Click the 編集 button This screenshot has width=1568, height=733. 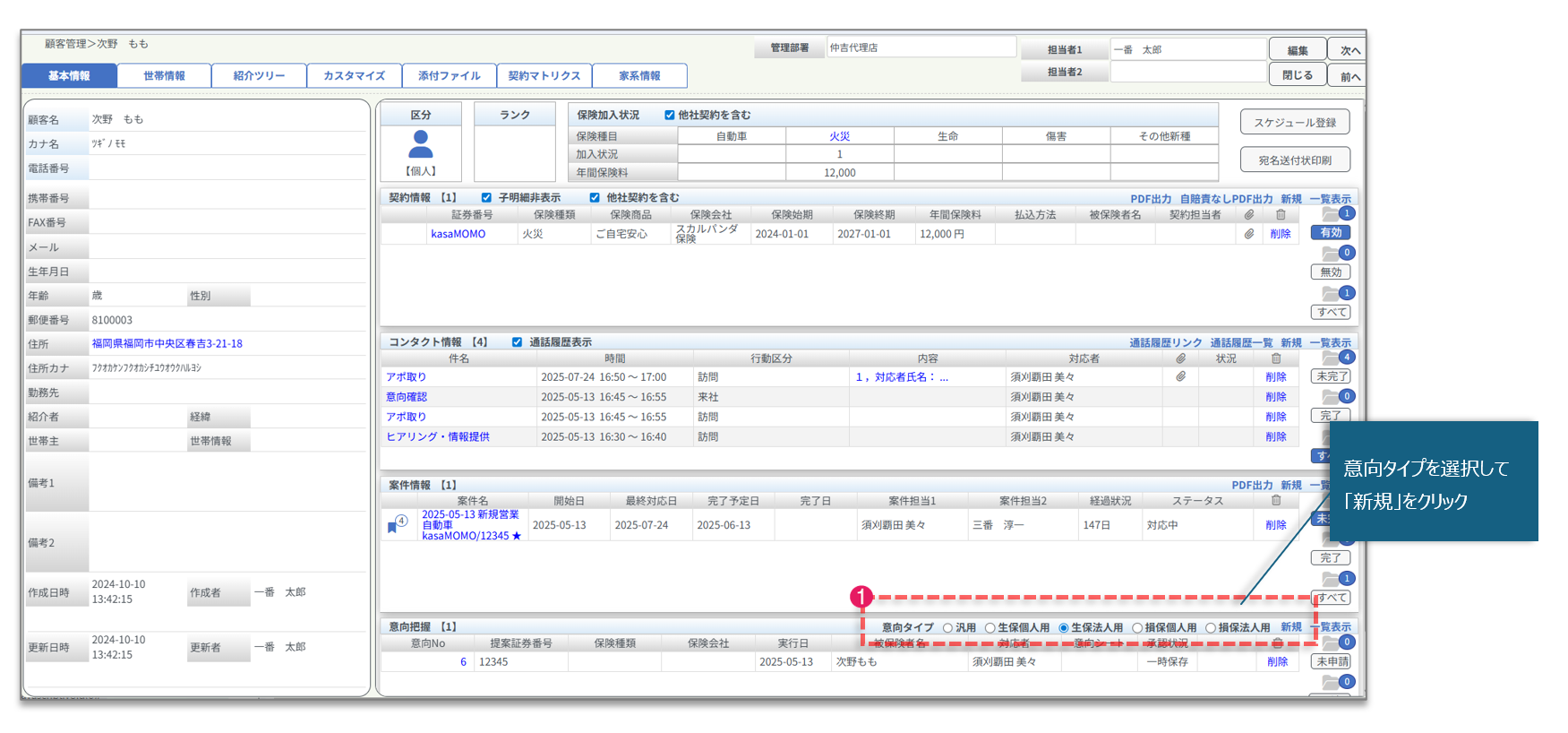click(1297, 50)
